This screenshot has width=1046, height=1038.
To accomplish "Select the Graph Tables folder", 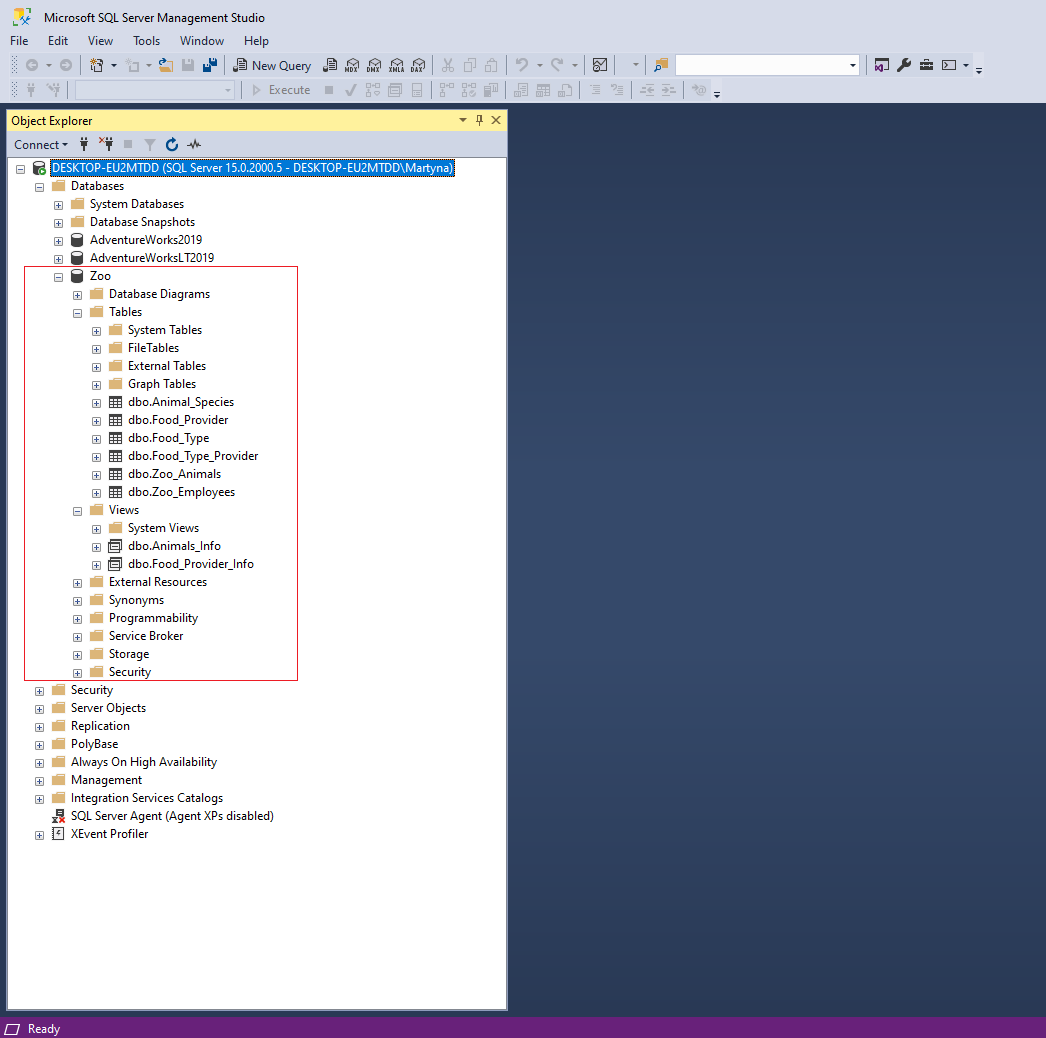I will pos(162,384).
